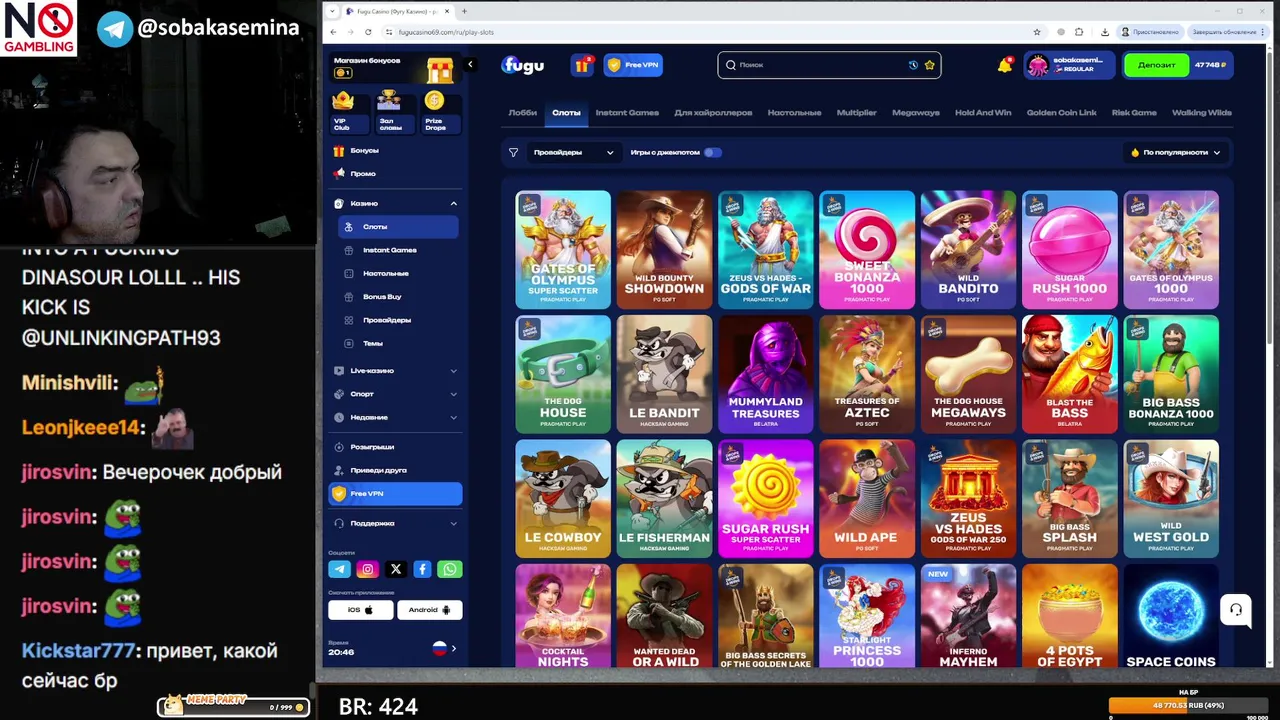The height and width of the screenshot is (720, 1280).
Task: Click the user avatar octopus icon
Action: click(x=1038, y=65)
